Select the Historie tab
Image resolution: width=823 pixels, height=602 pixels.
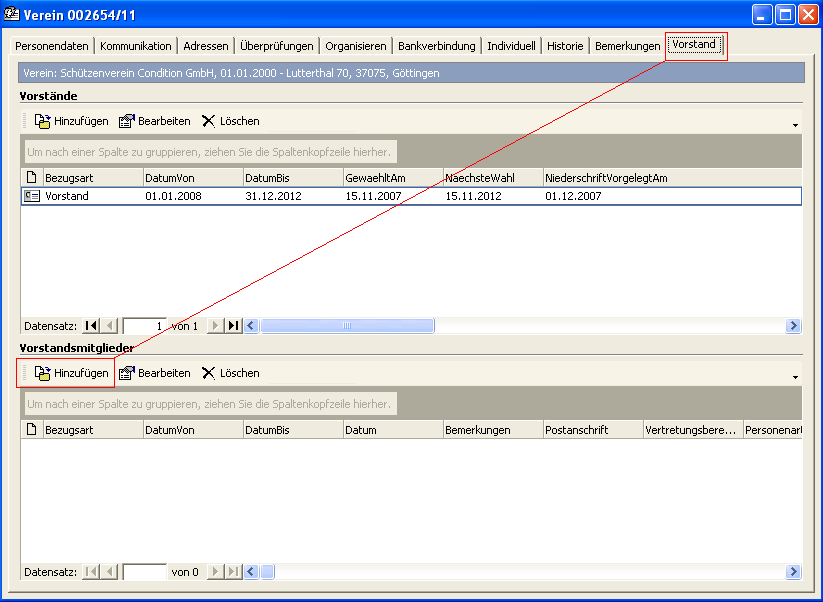(565, 46)
